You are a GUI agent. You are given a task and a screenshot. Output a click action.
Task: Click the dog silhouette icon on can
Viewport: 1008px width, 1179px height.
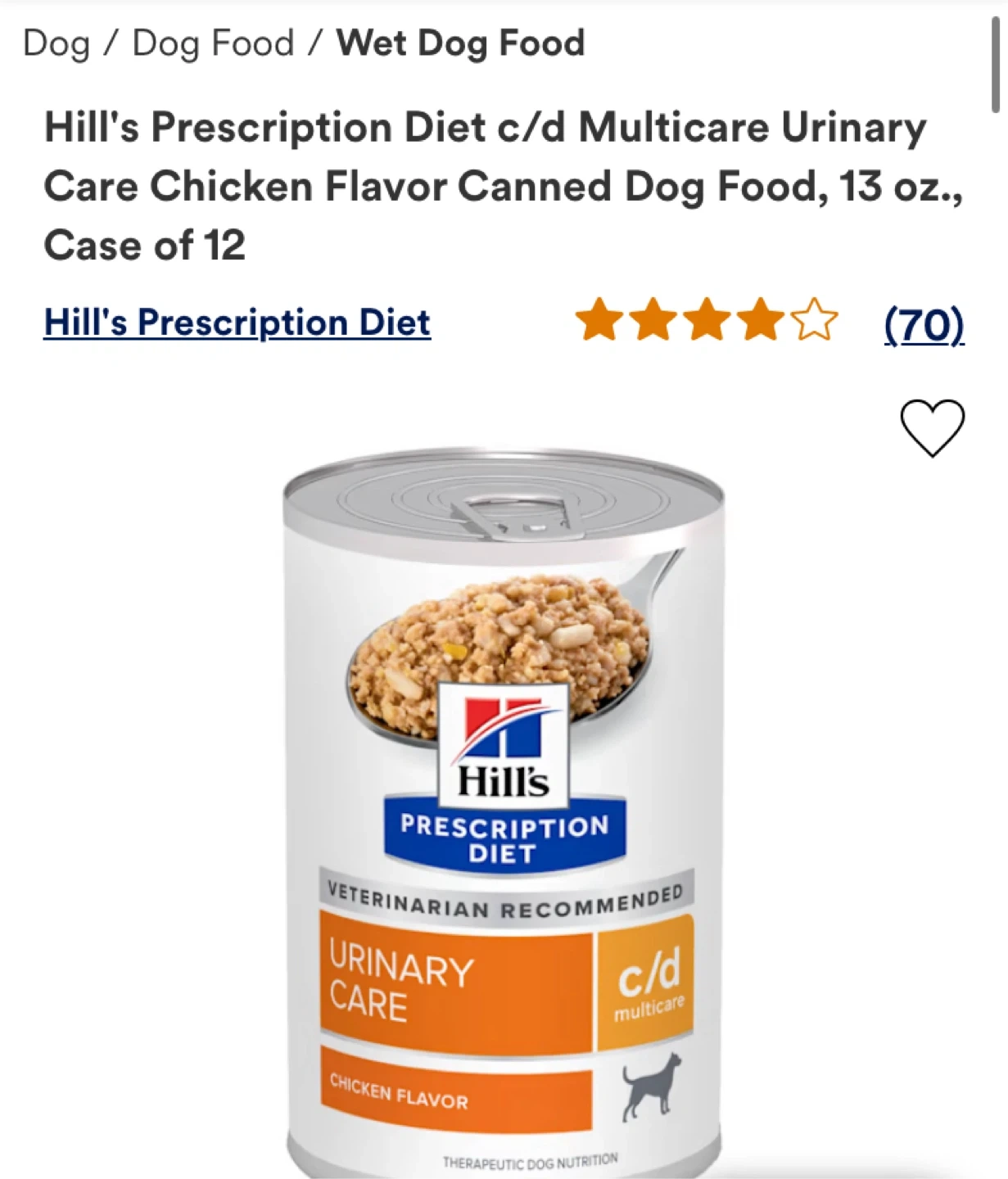point(651,1086)
